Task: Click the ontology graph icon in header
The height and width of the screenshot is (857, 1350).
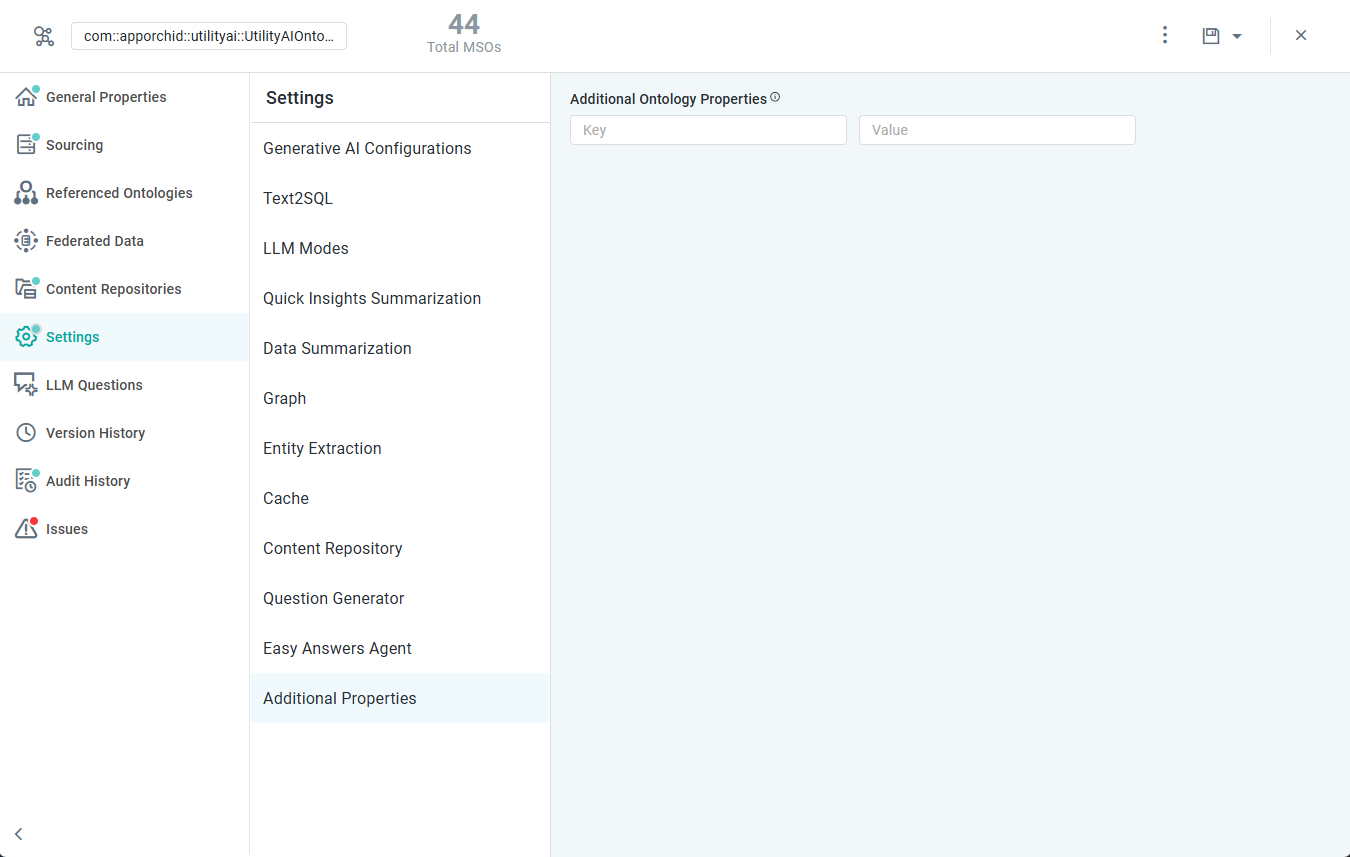Action: pos(44,36)
